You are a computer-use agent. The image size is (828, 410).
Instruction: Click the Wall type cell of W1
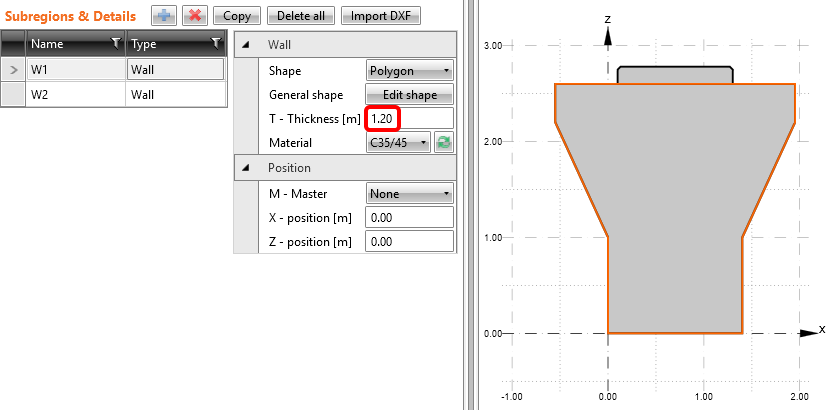point(175,70)
